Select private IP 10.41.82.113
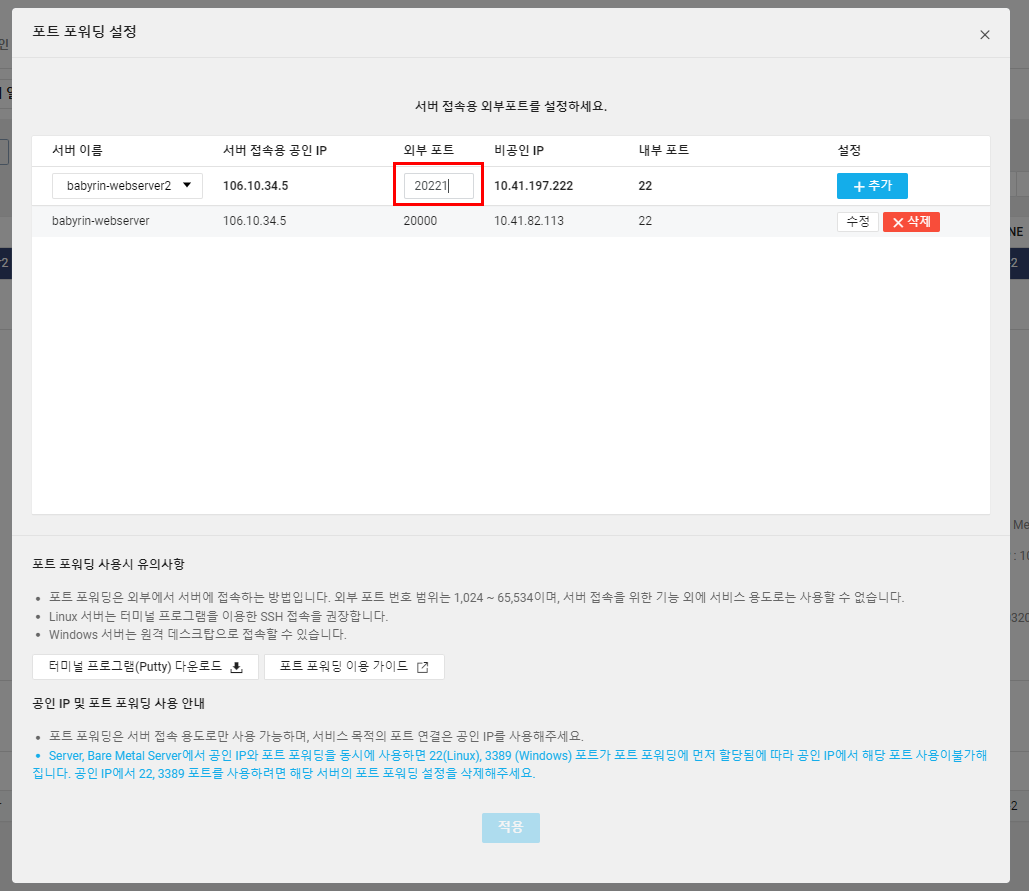The image size is (1029, 891). (529, 221)
